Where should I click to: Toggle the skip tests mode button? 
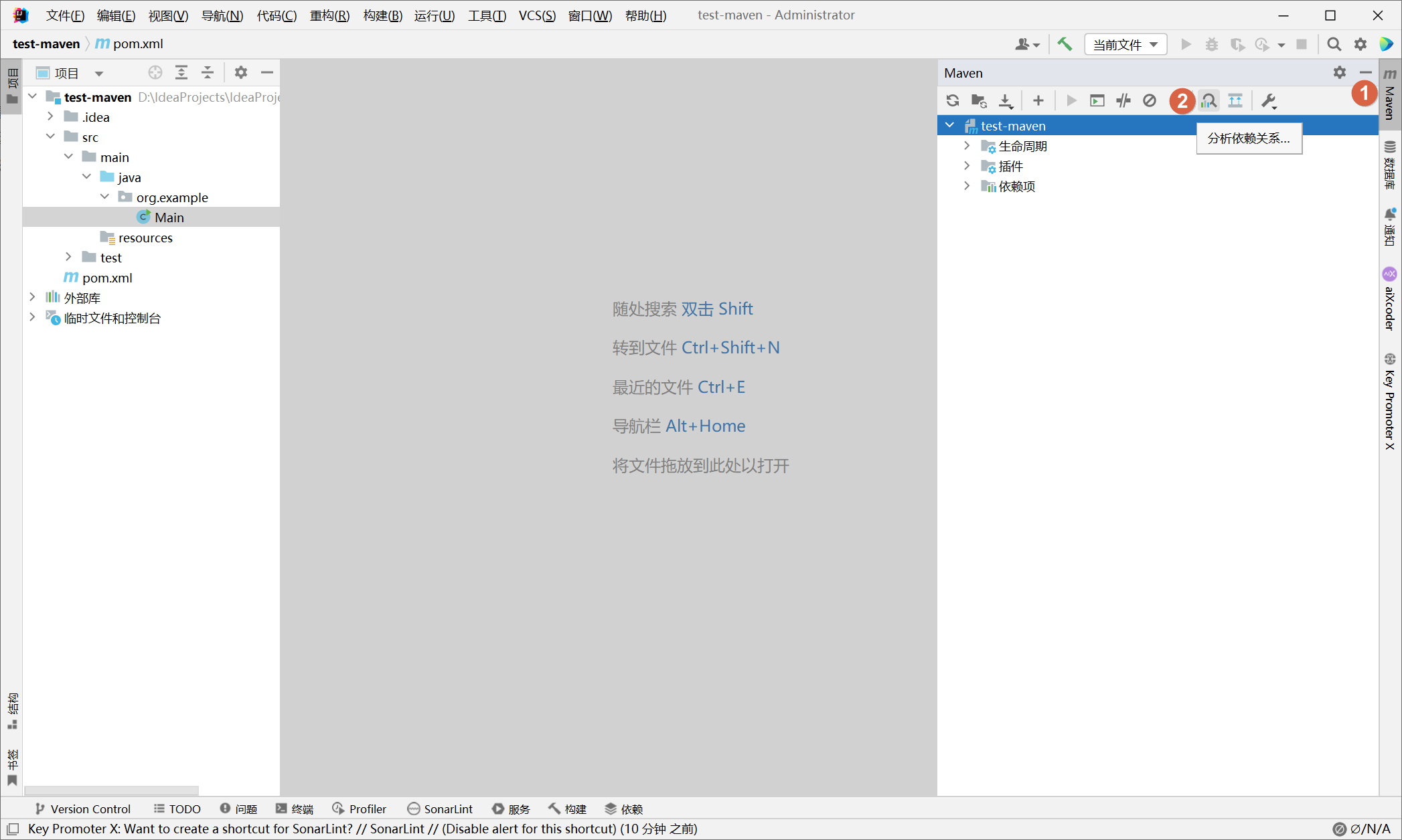(x=1149, y=100)
